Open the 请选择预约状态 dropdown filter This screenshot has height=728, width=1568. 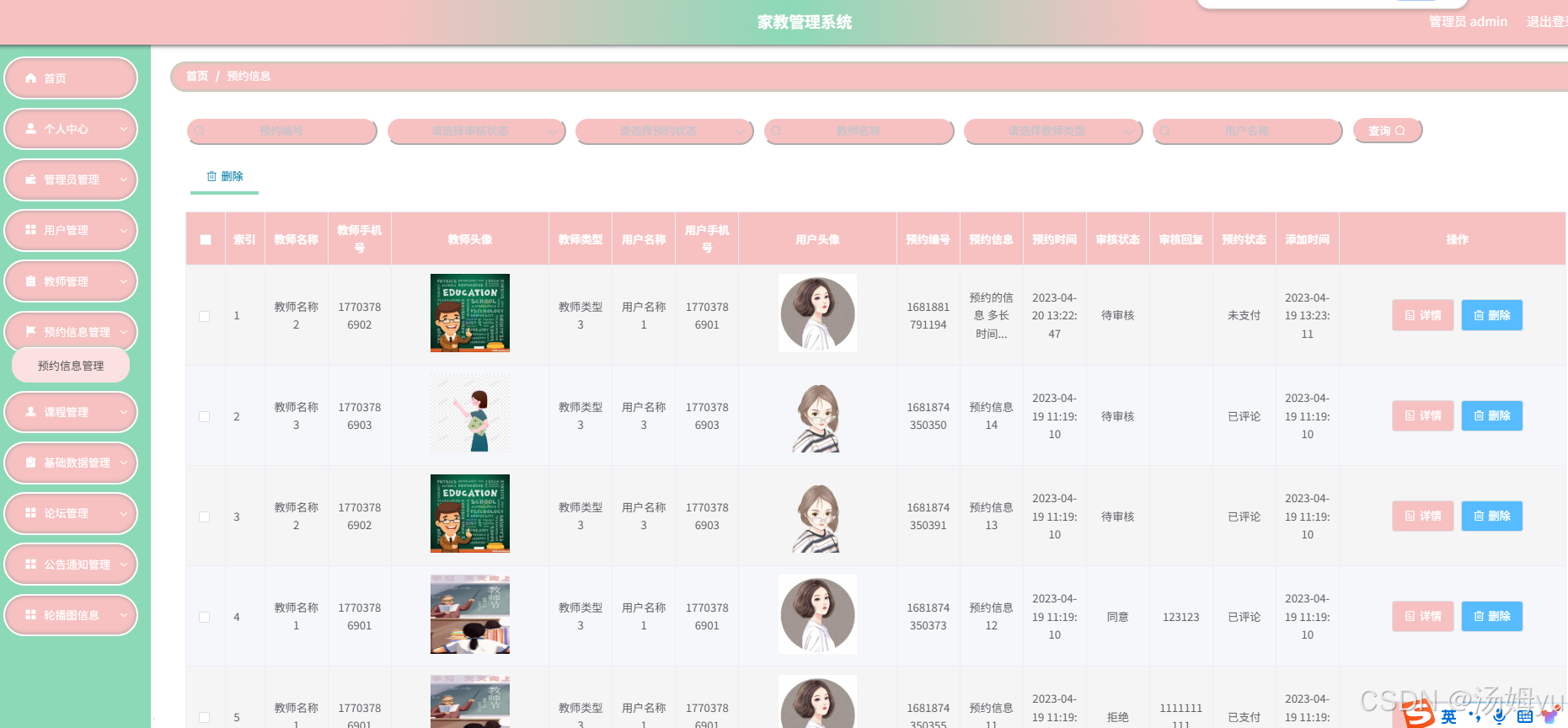point(664,131)
